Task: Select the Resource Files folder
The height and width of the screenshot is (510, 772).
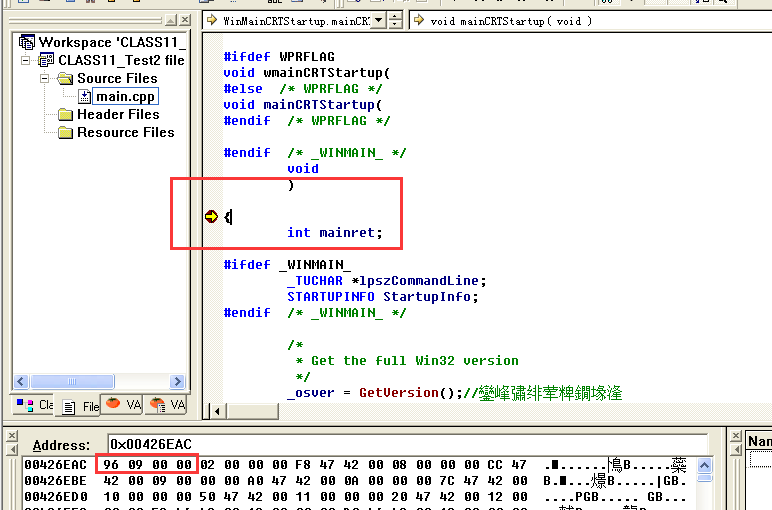Action: pos(126,132)
